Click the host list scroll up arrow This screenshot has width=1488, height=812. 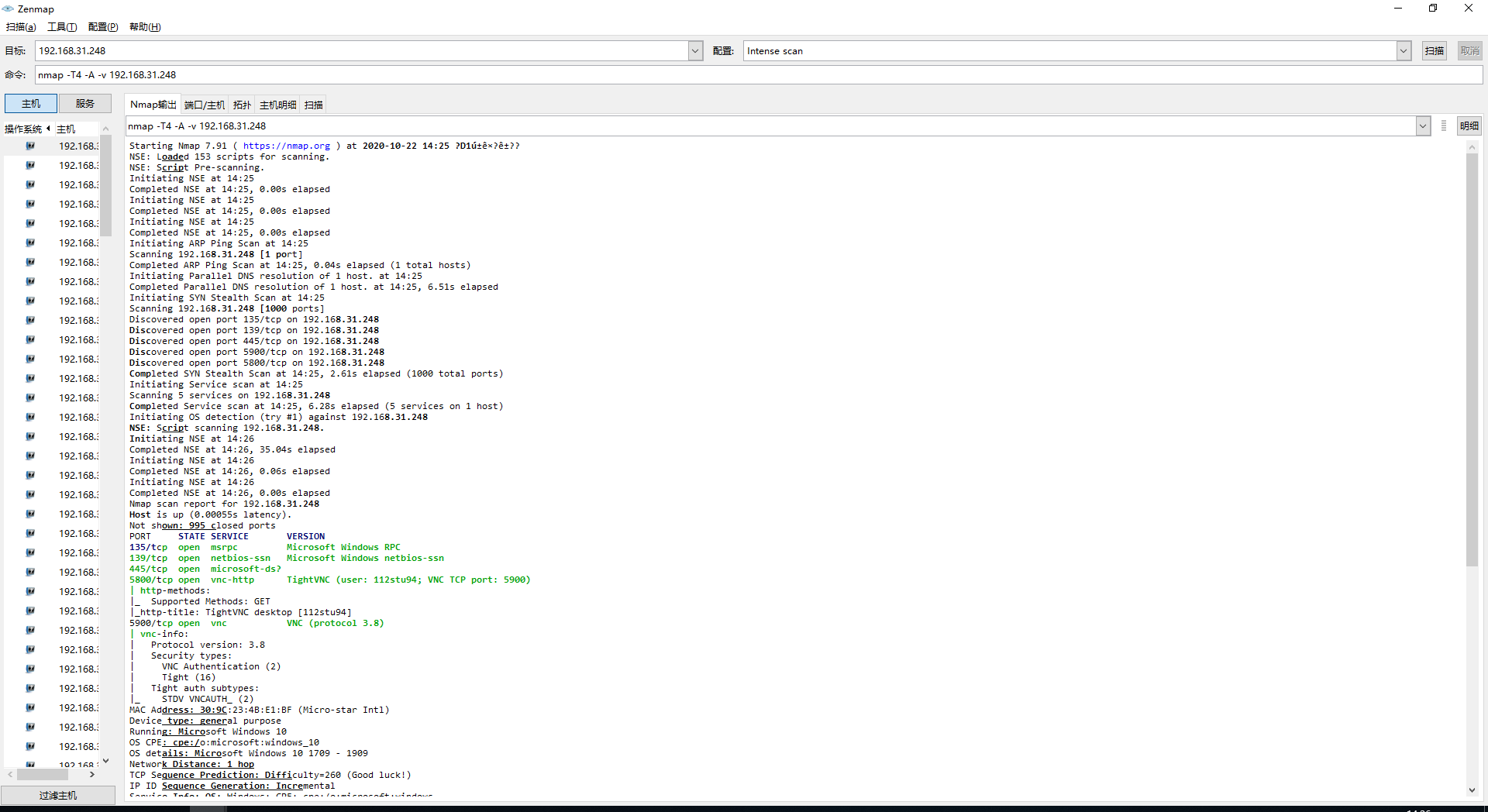click(106, 129)
